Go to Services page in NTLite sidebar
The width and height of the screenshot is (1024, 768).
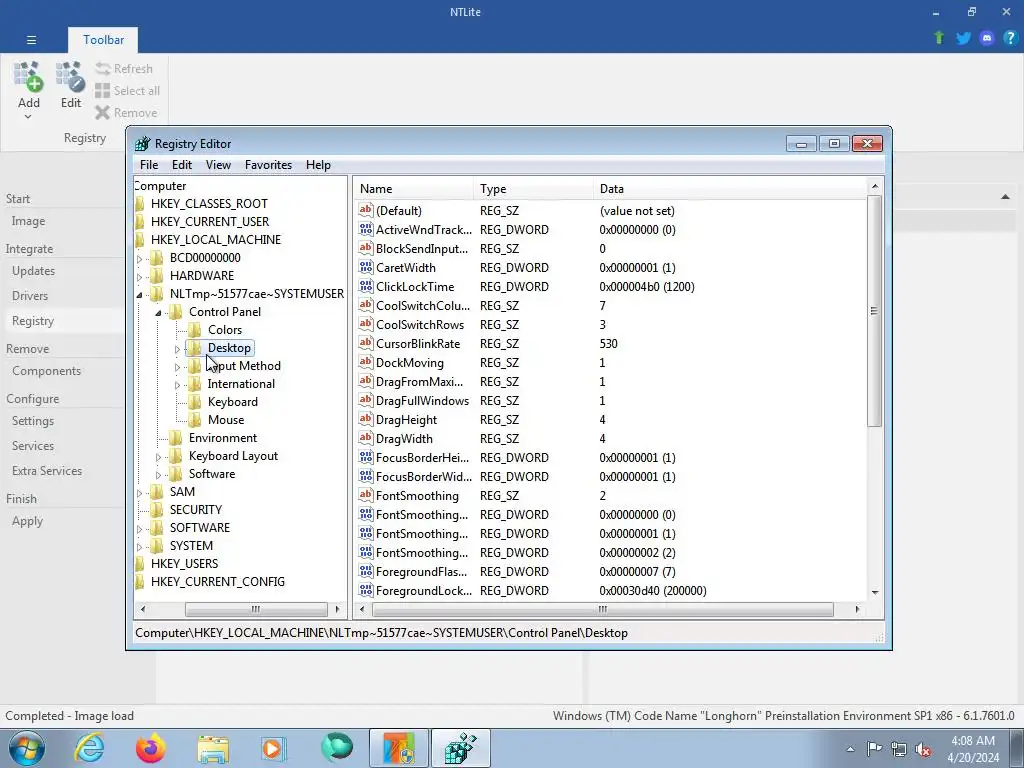point(33,446)
